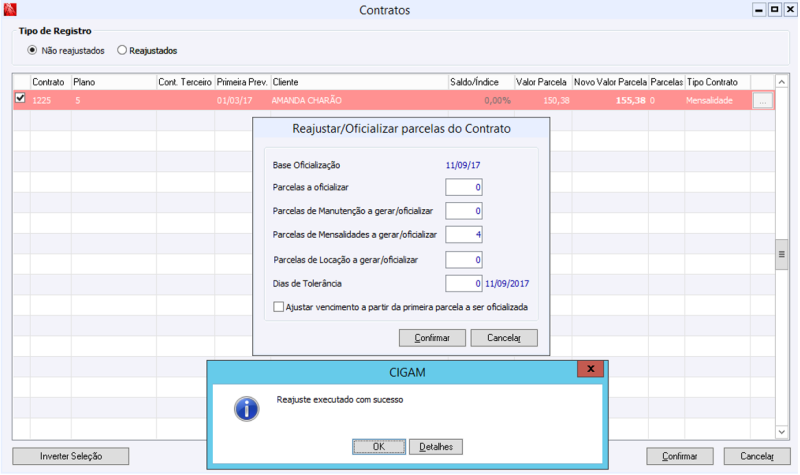This screenshot has width=800, height=475.
Task: Click OK in the CIGAM dialog
Action: pyautogui.click(x=379, y=447)
